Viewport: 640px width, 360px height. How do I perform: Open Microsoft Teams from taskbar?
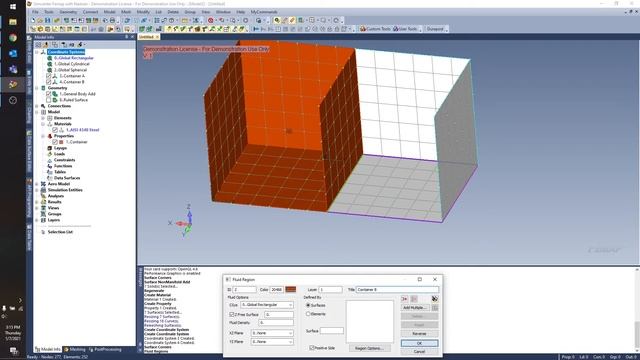coord(13,69)
